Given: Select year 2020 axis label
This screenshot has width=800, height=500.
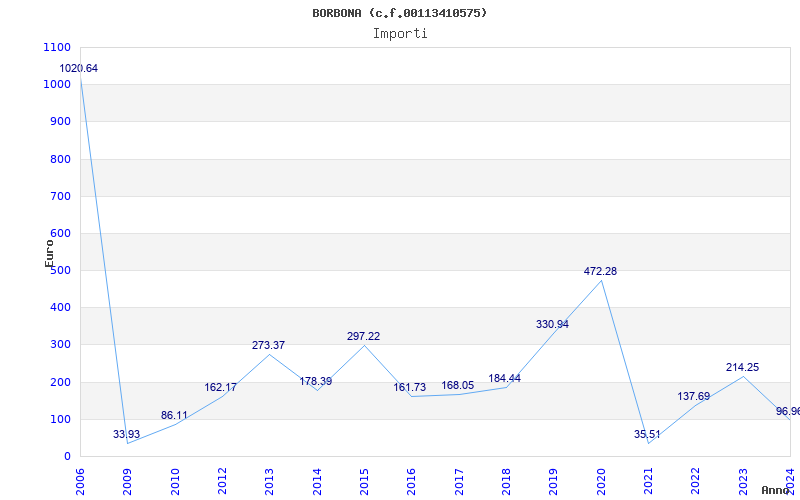Looking at the screenshot, I should [601, 482].
